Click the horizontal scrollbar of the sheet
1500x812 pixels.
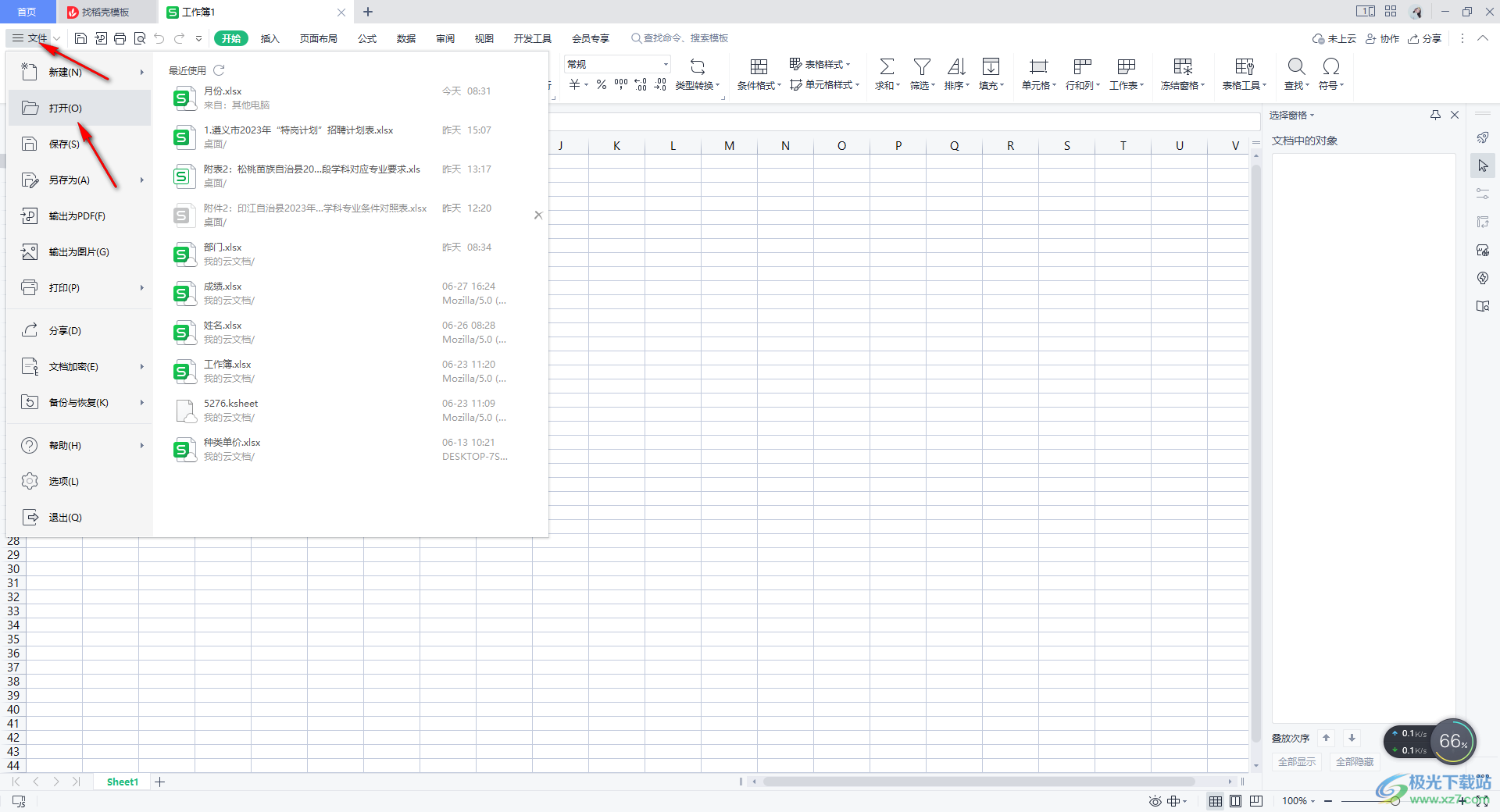click(979, 782)
